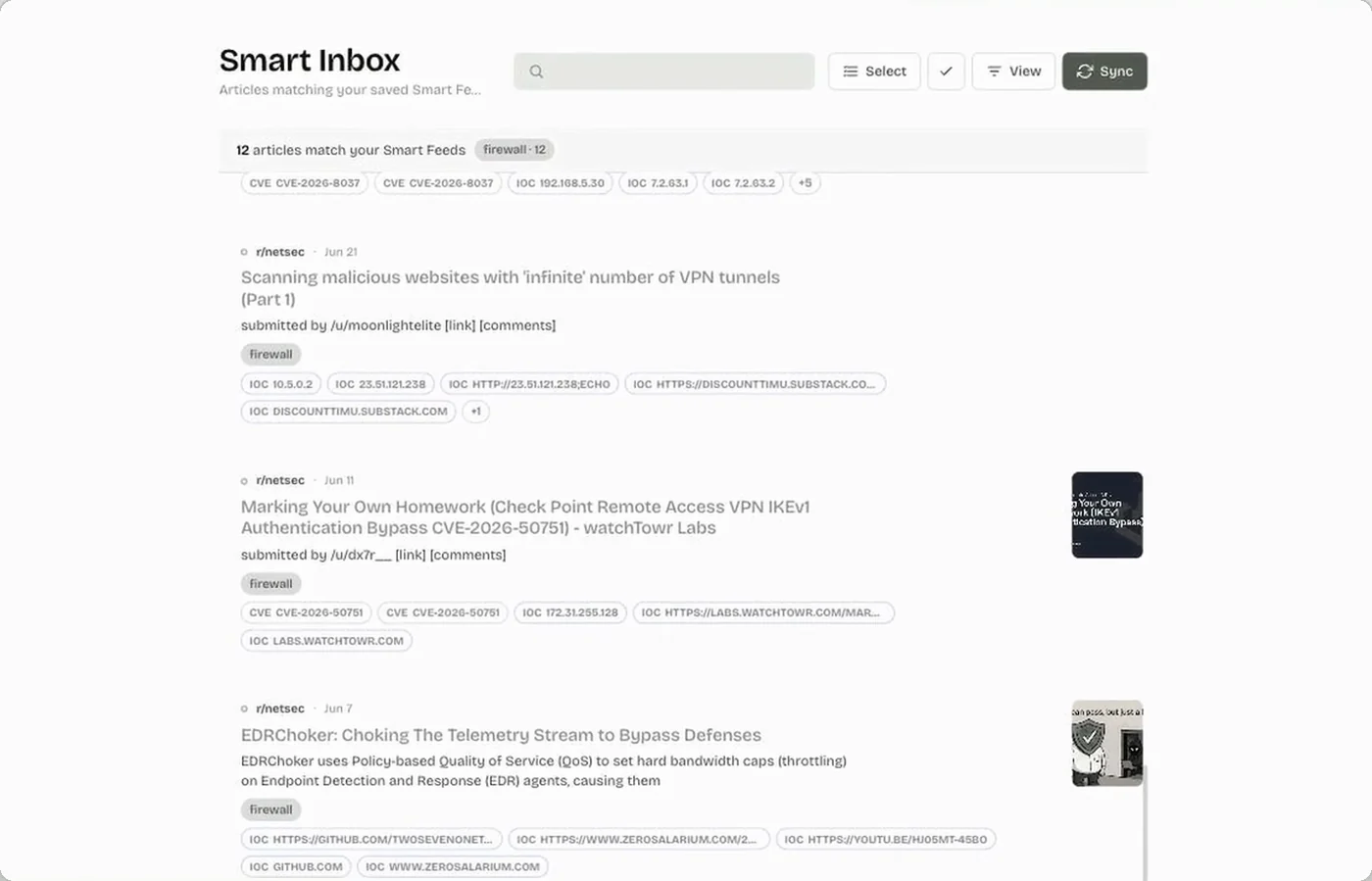This screenshot has width=1372, height=881.
Task: Click the IOC HTTPS://GITHUB.COM/TWOSEVENONET… chip
Action: [371, 840]
